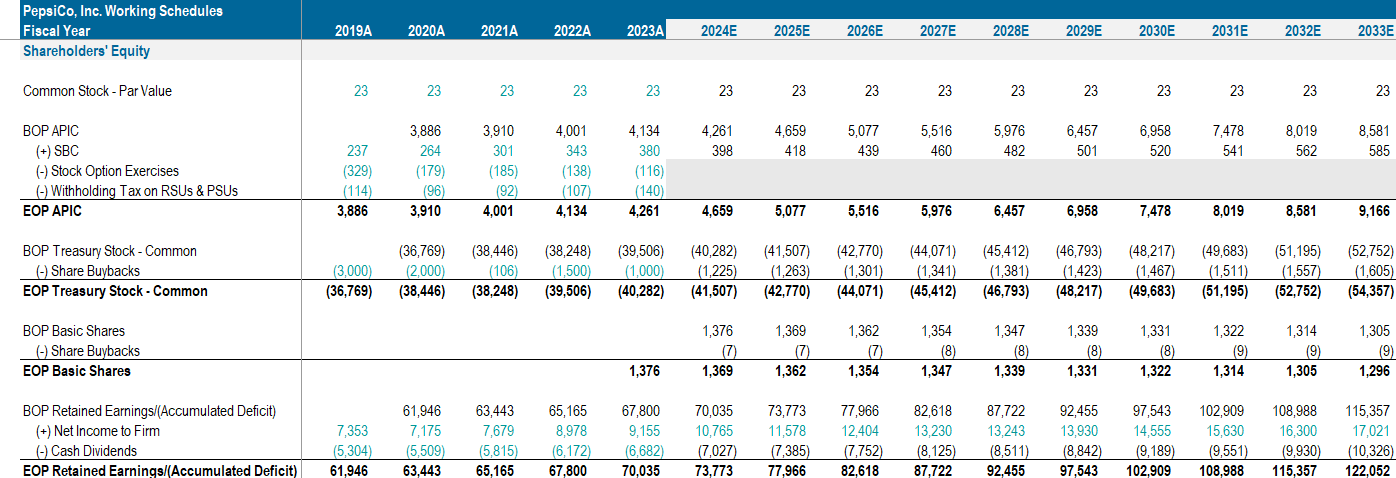Select the 2028E column header

click(x=1011, y=31)
